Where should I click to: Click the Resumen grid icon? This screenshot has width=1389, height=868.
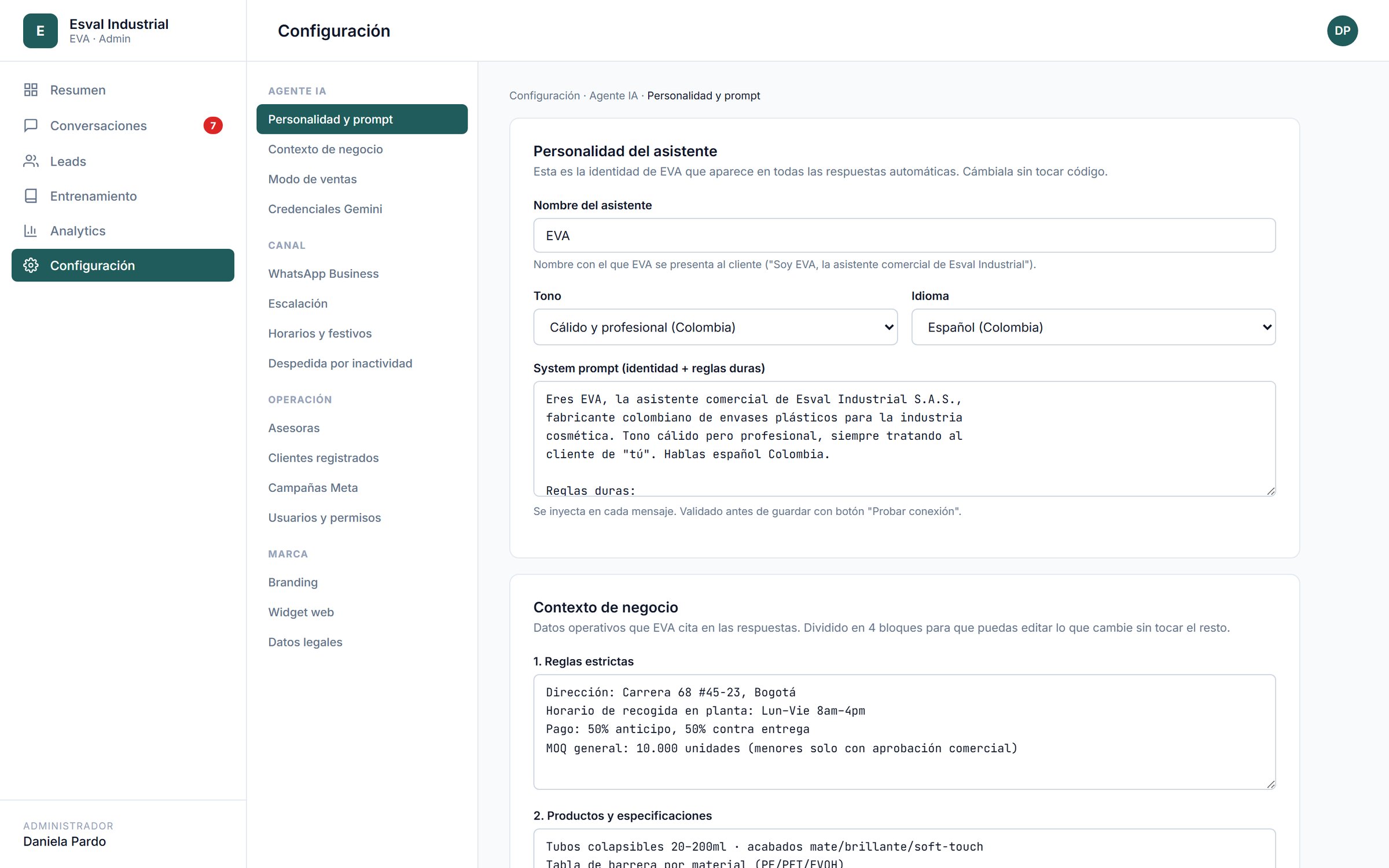31,90
